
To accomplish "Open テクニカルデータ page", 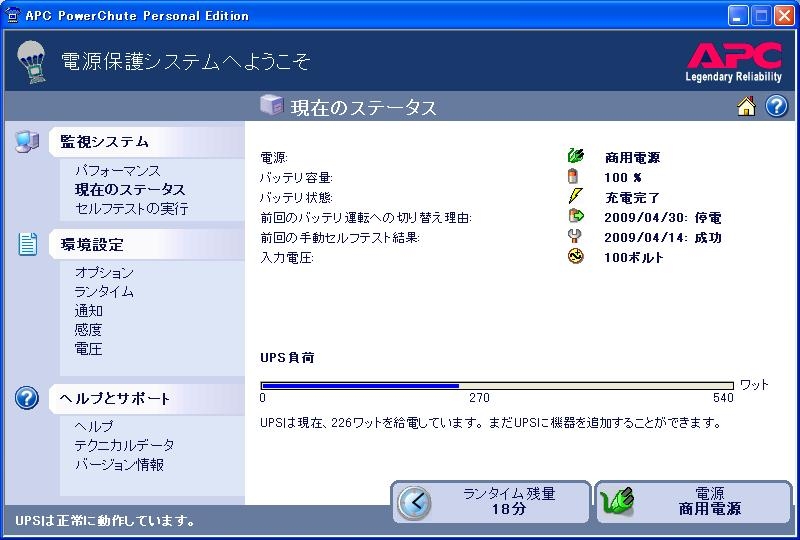I will 124,445.
